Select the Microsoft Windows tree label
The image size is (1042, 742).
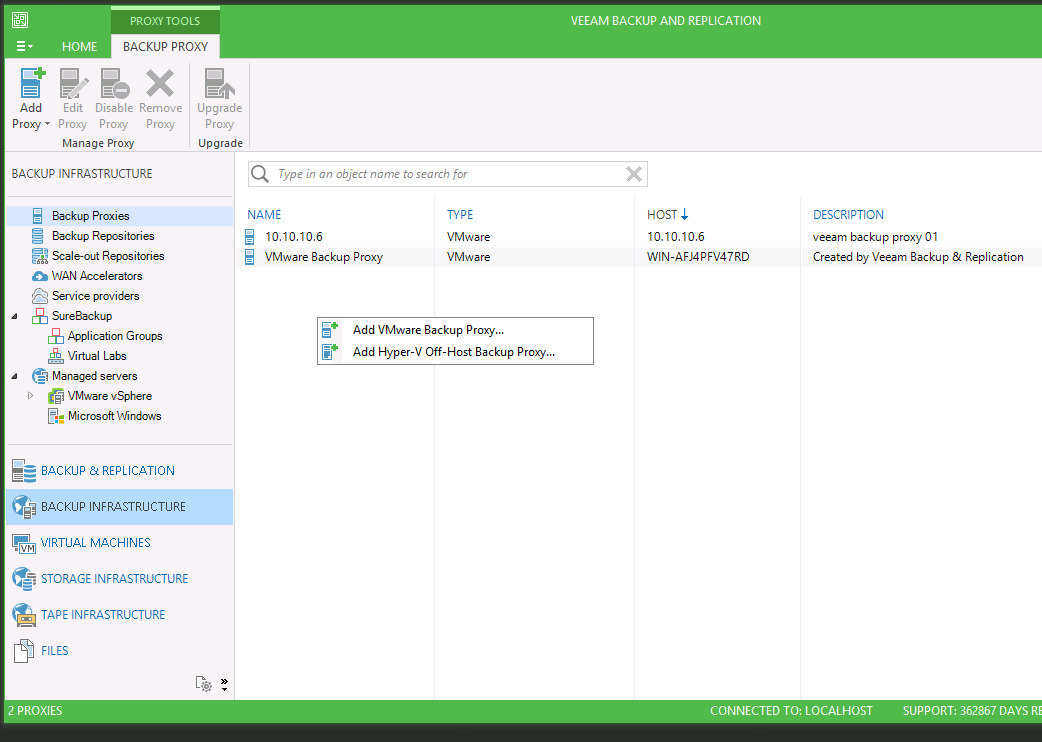[x=114, y=416]
